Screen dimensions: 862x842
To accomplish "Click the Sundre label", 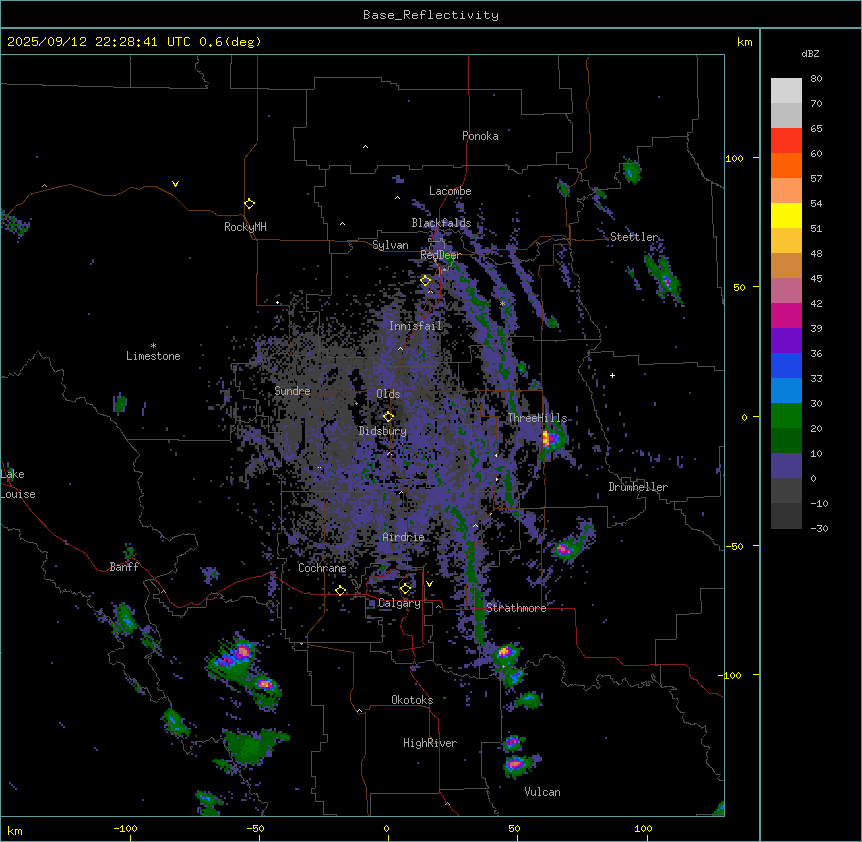I will tap(292, 391).
